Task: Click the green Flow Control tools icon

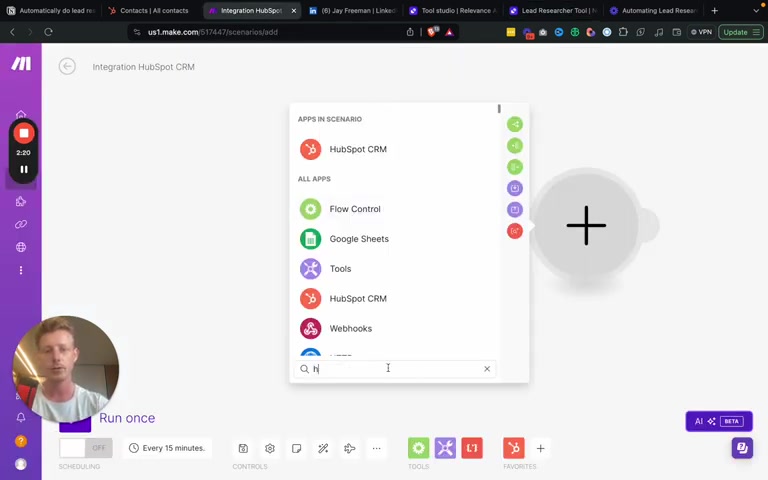Action: 418,448
